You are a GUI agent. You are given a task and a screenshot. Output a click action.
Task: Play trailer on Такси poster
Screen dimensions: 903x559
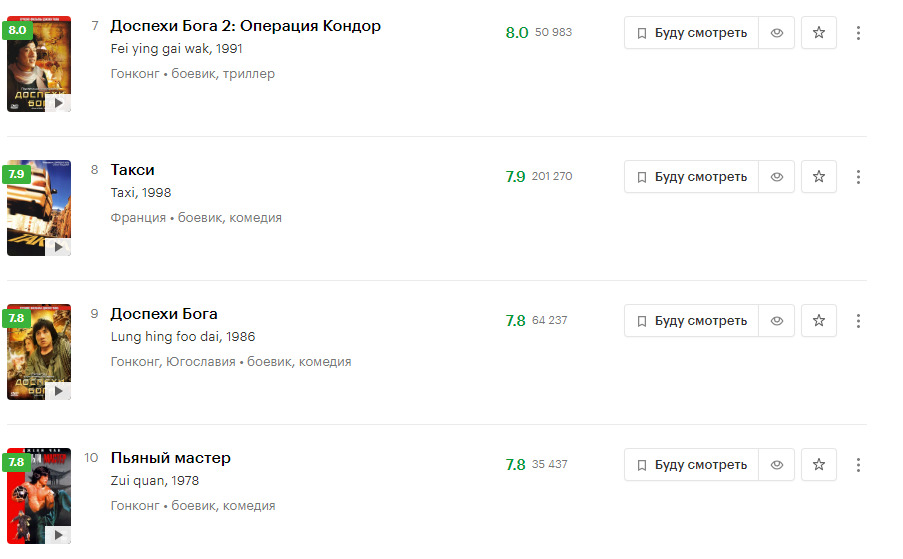[59, 246]
